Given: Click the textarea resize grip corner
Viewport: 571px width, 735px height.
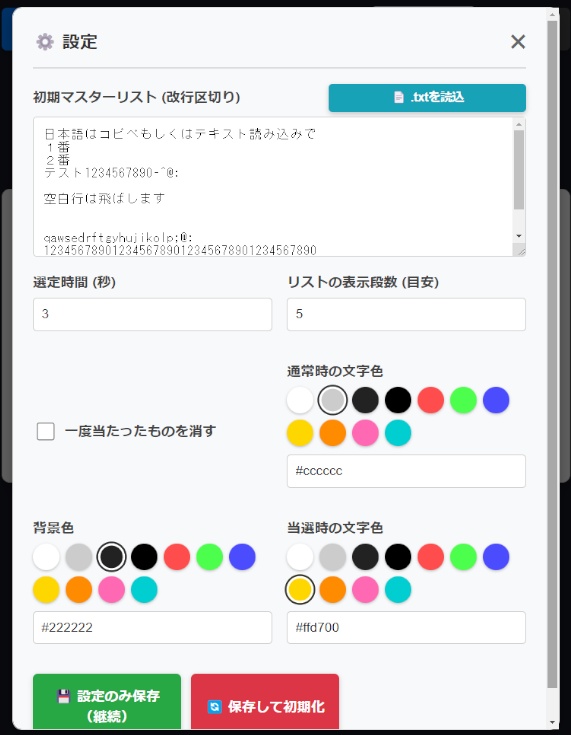Looking at the screenshot, I should click(521, 252).
